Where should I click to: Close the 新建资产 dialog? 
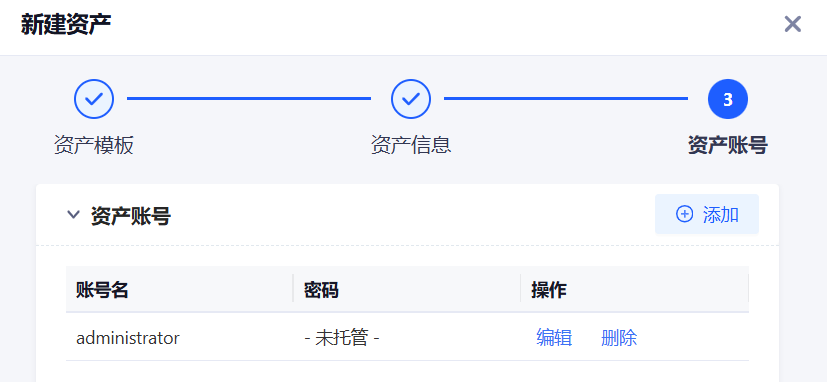[793, 24]
